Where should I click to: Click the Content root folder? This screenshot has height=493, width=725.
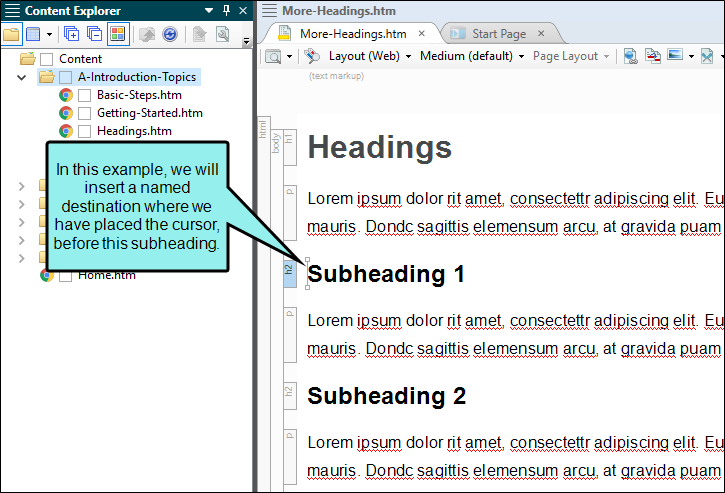80,59
